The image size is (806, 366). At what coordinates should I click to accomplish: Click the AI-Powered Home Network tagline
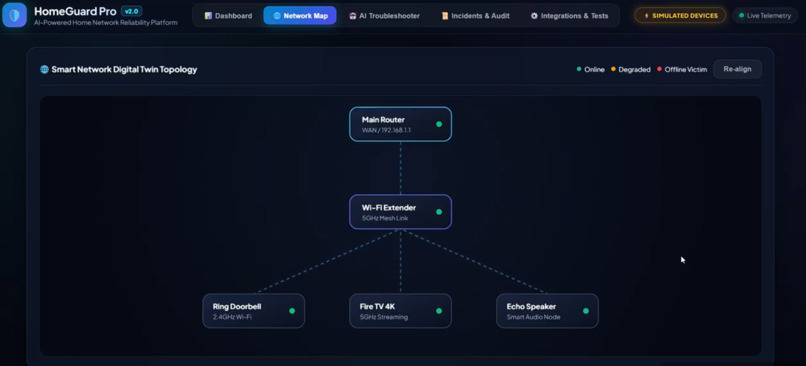point(106,23)
